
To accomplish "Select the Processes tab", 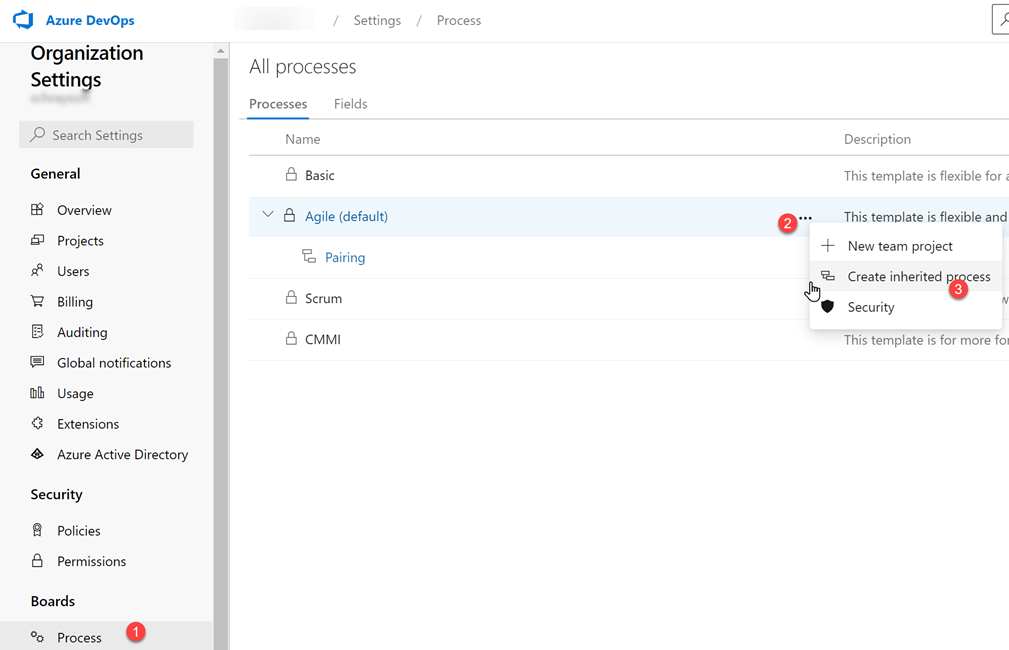I will pyautogui.click(x=278, y=104).
